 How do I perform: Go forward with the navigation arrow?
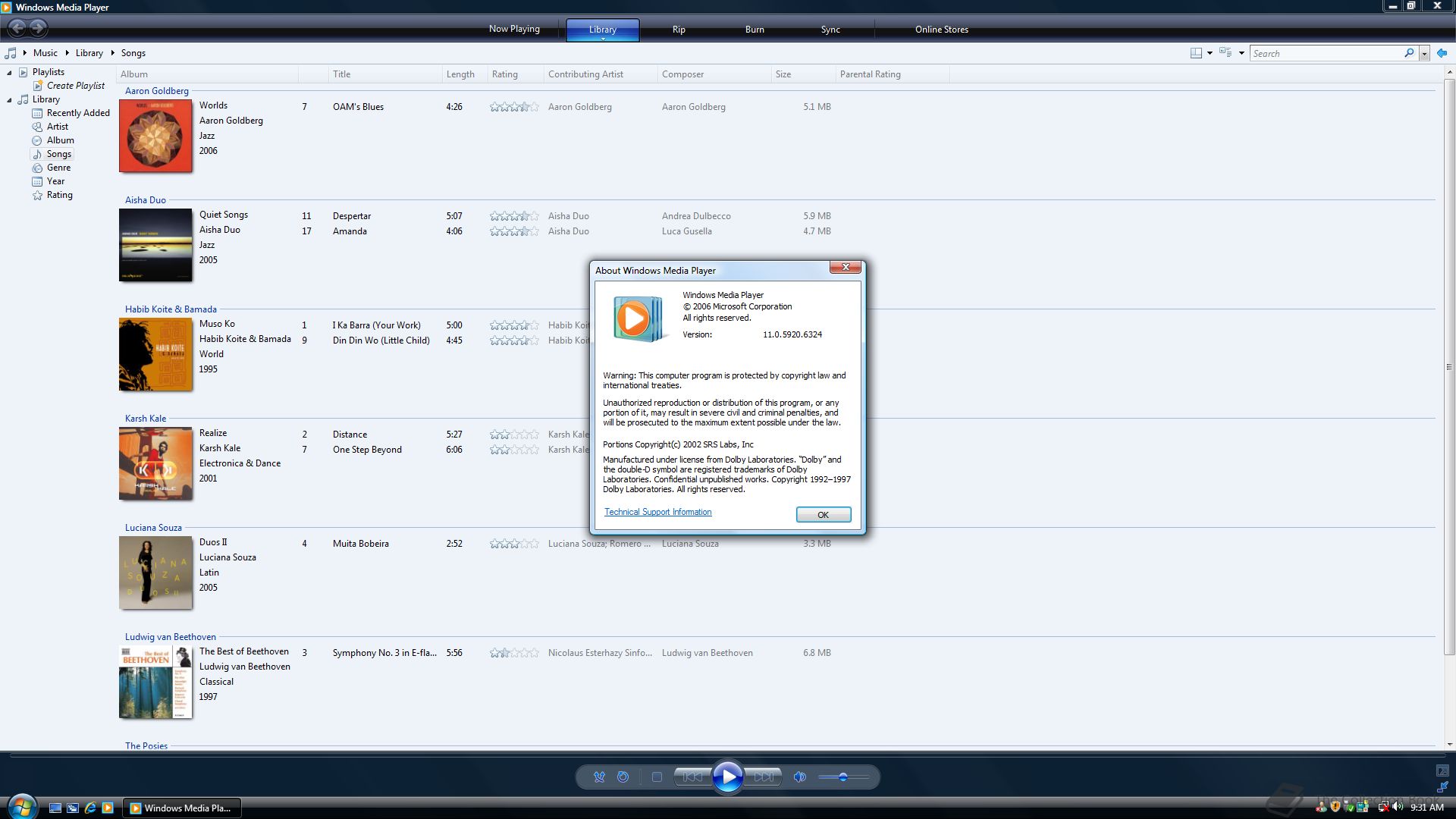click(38, 29)
